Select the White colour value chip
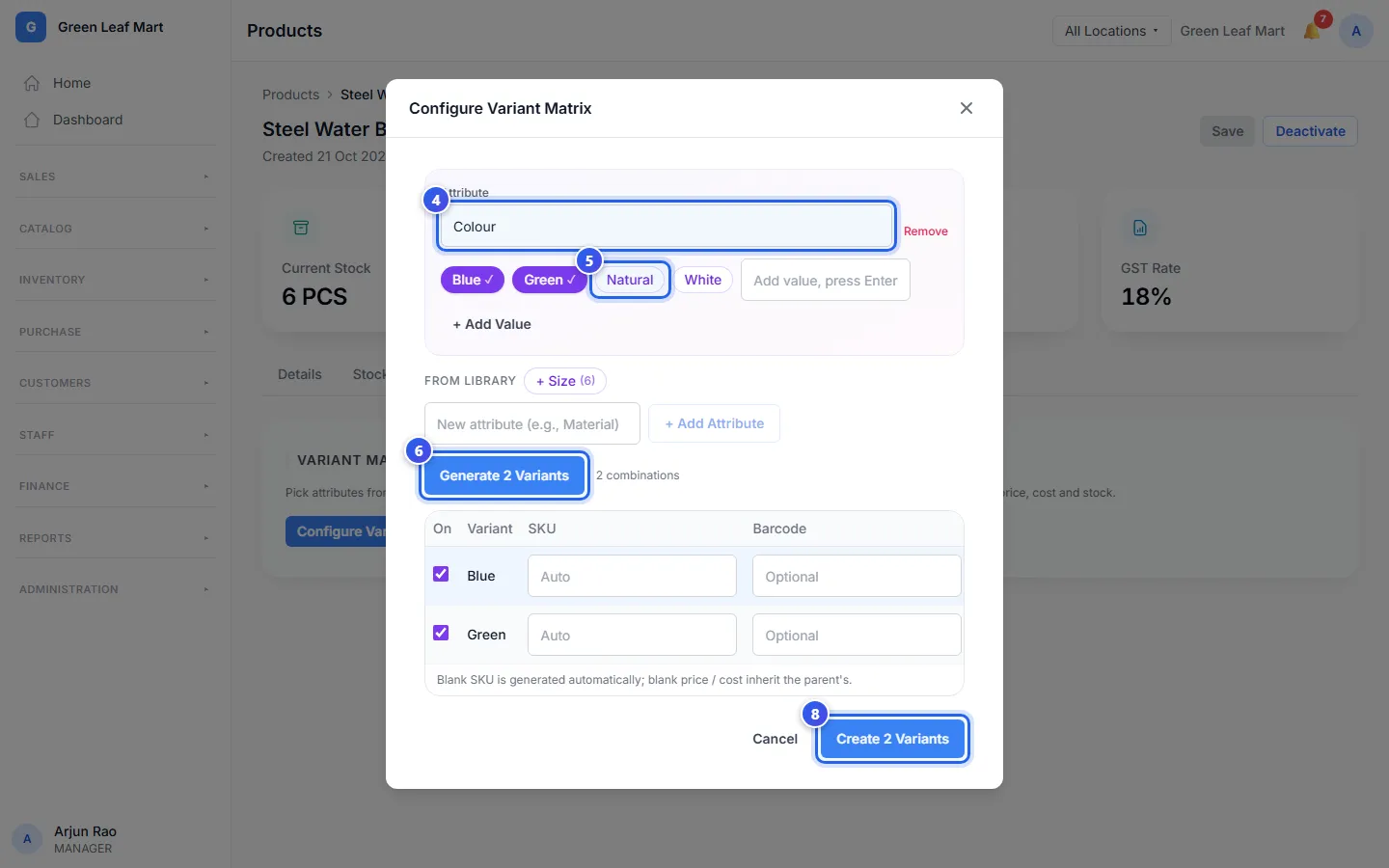This screenshot has height=868, width=1389. coord(703,280)
